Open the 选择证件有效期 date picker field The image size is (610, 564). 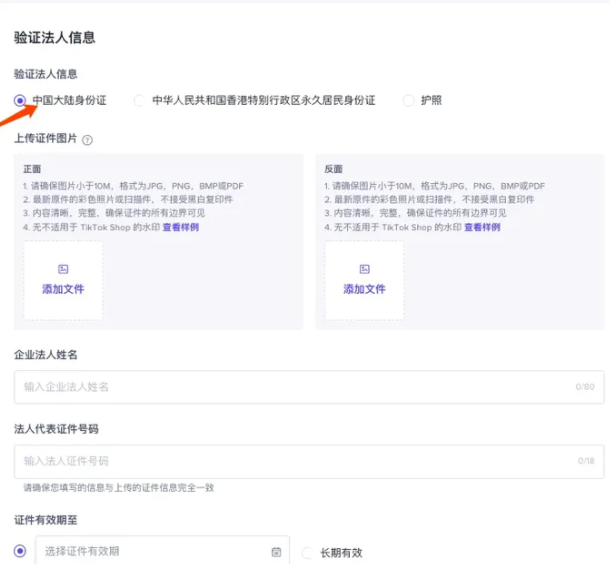(x=150, y=552)
